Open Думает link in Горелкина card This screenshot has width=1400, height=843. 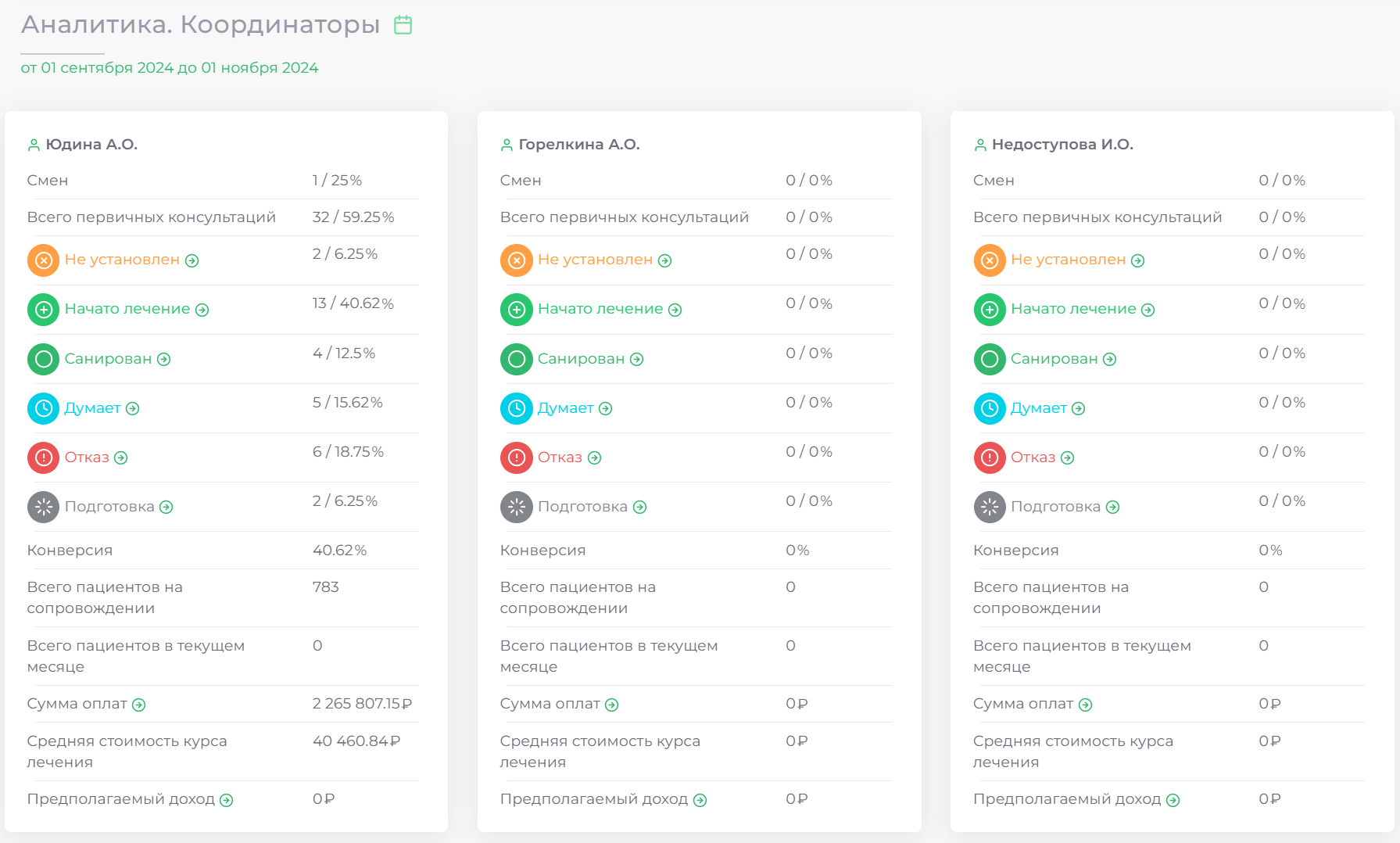tap(575, 408)
